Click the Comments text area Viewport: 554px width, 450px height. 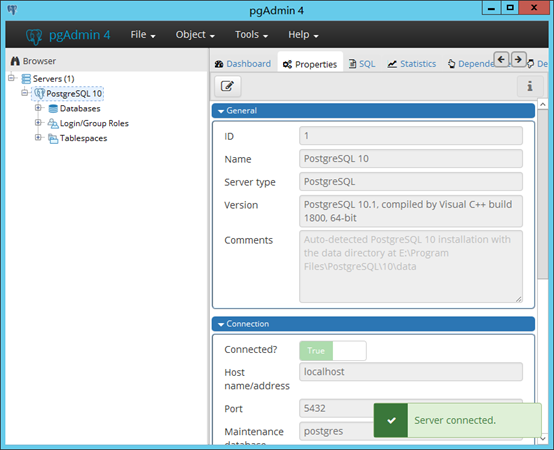(x=411, y=266)
